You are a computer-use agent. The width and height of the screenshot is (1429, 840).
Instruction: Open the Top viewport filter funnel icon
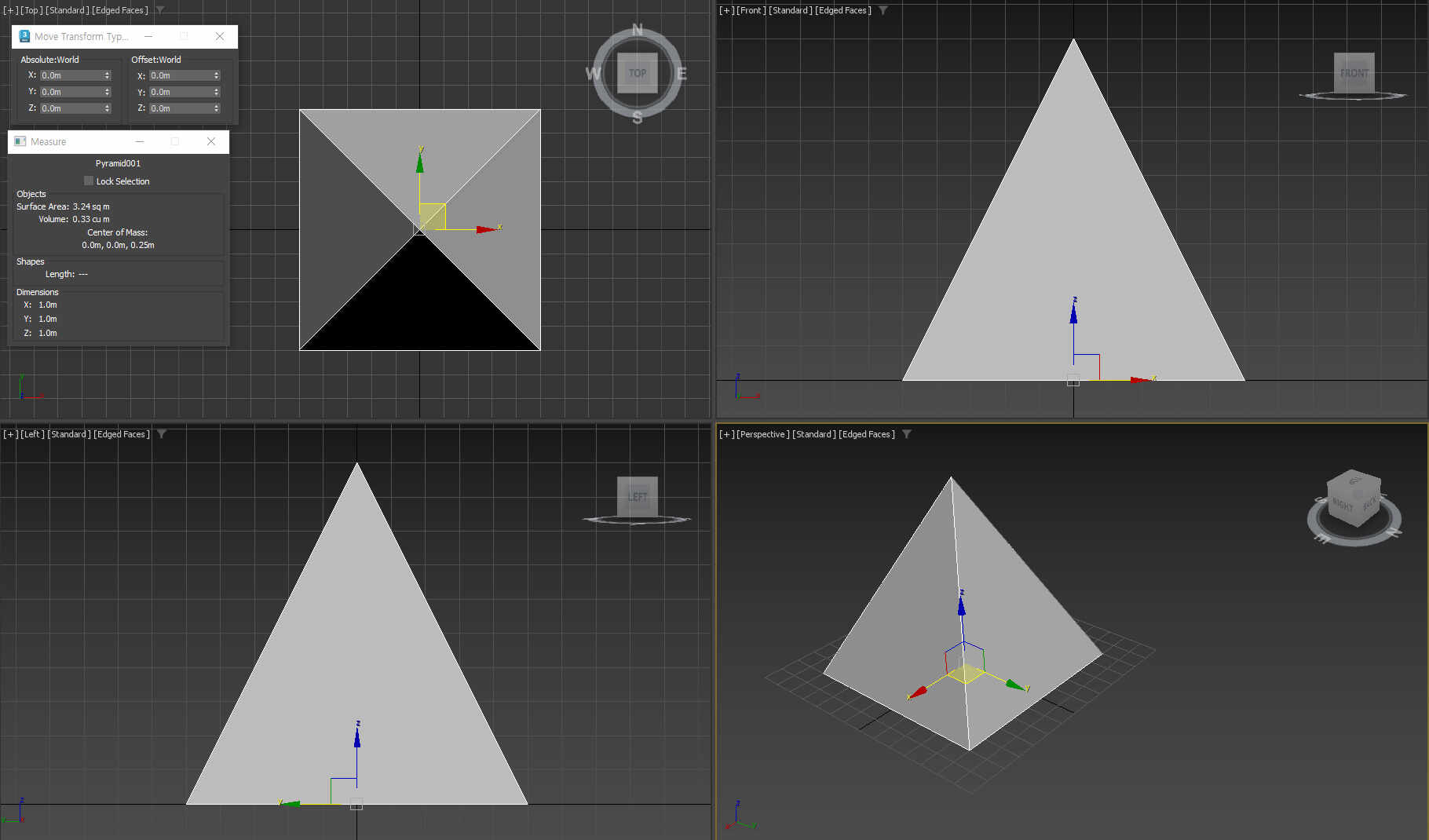click(x=160, y=10)
